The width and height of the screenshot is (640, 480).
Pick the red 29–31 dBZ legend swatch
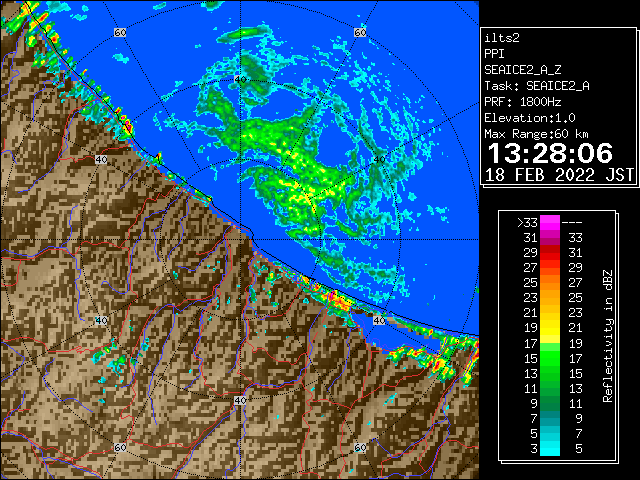coord(550,253)
